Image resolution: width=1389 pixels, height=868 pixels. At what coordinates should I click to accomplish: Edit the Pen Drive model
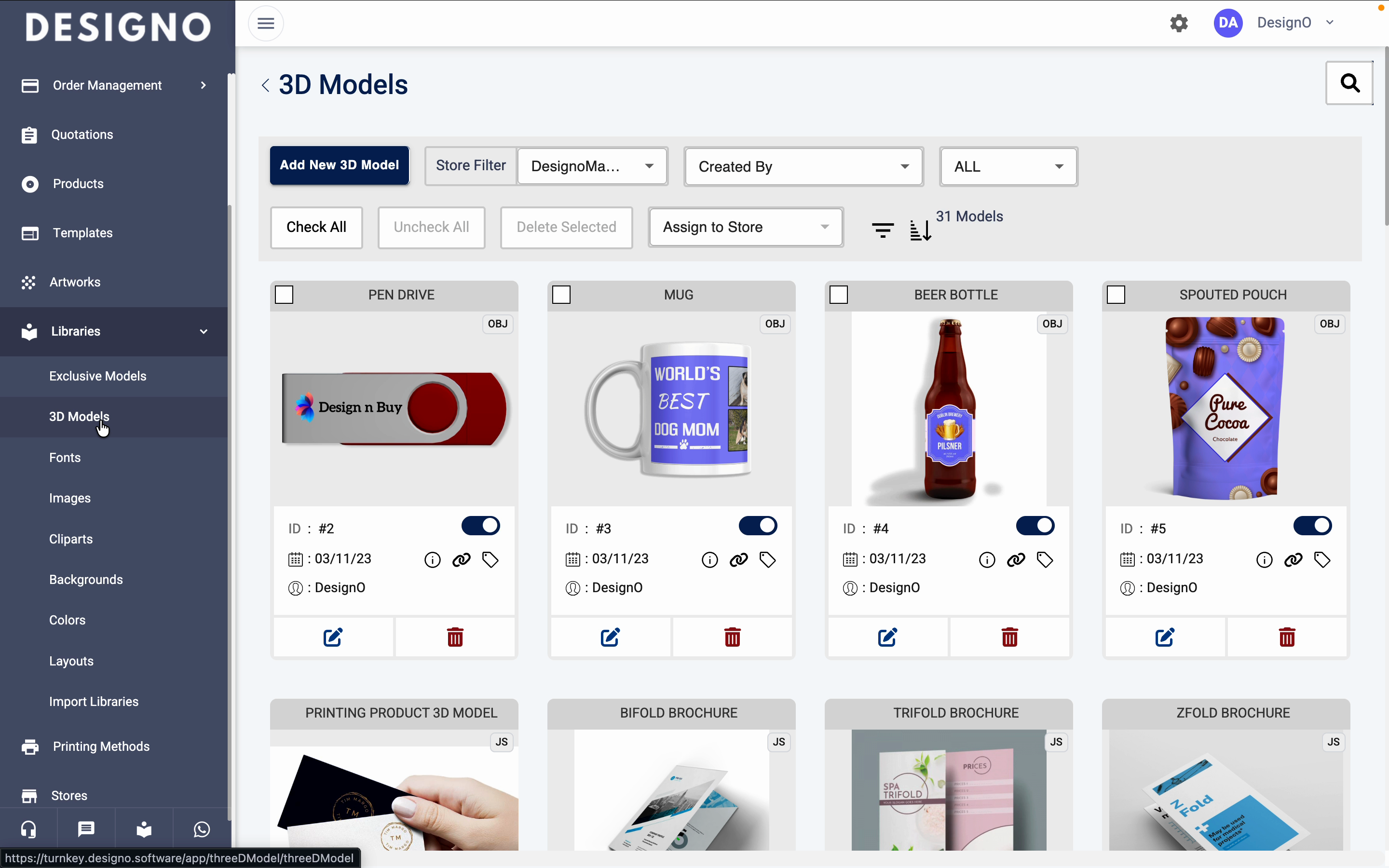point(333,637)
